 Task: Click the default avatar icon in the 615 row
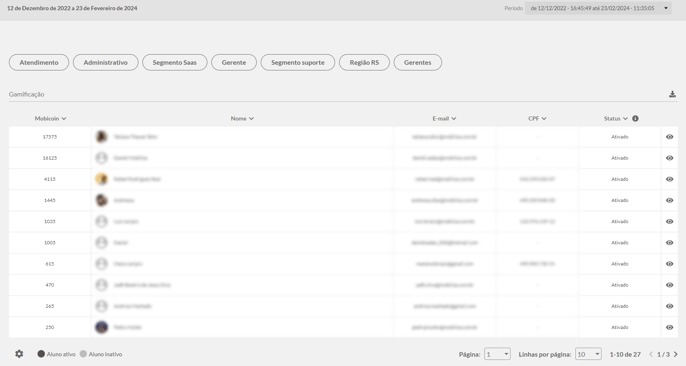102,264
